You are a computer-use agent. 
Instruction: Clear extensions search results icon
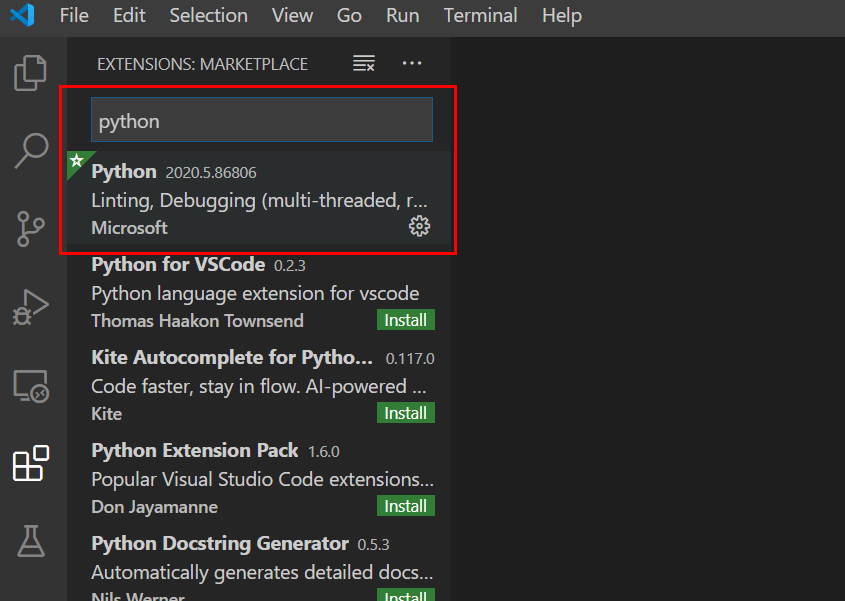(364, 64)
